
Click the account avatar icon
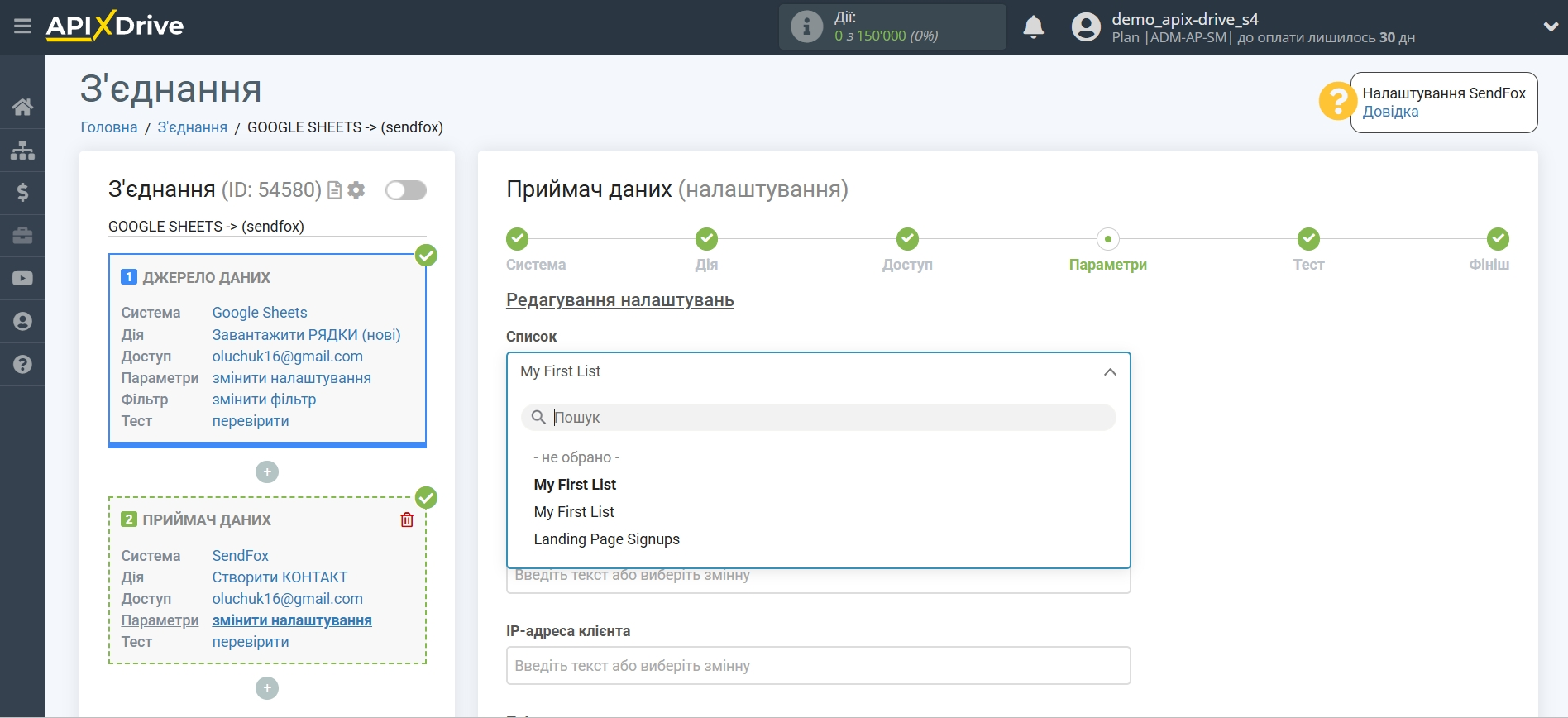[x=1086, y=27]
